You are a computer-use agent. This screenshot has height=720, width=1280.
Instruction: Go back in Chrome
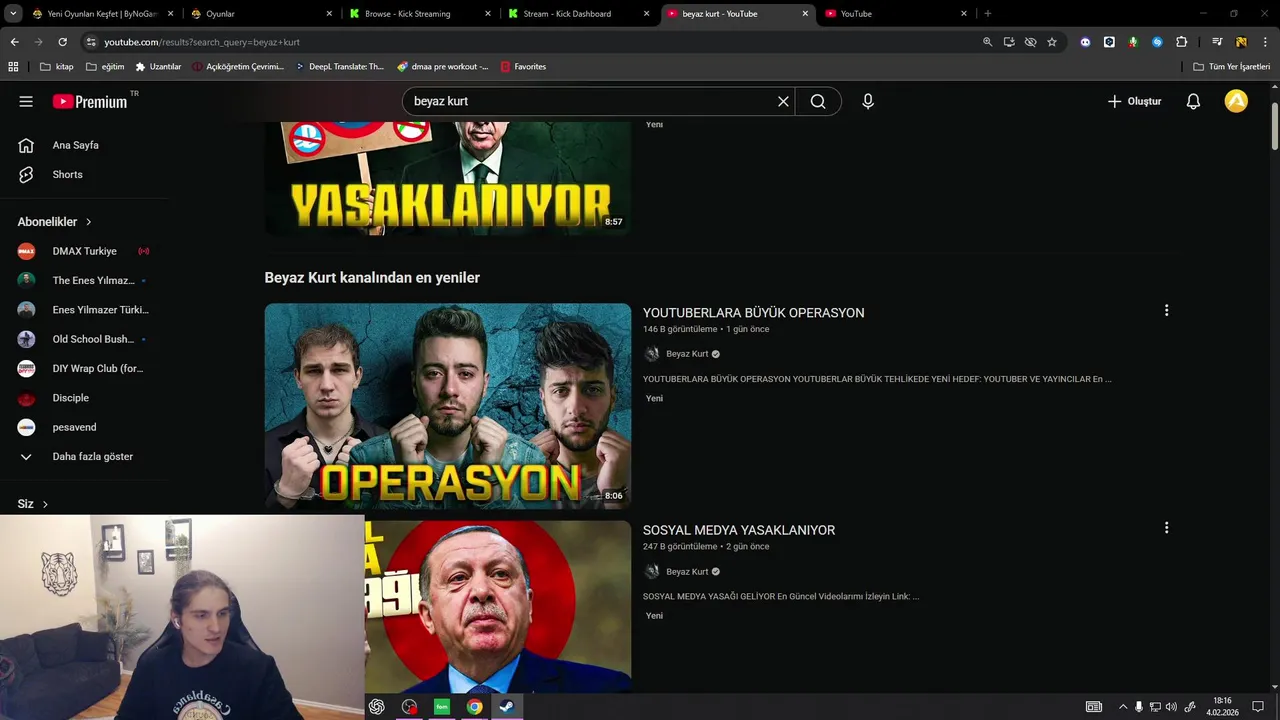coord(14,42)
